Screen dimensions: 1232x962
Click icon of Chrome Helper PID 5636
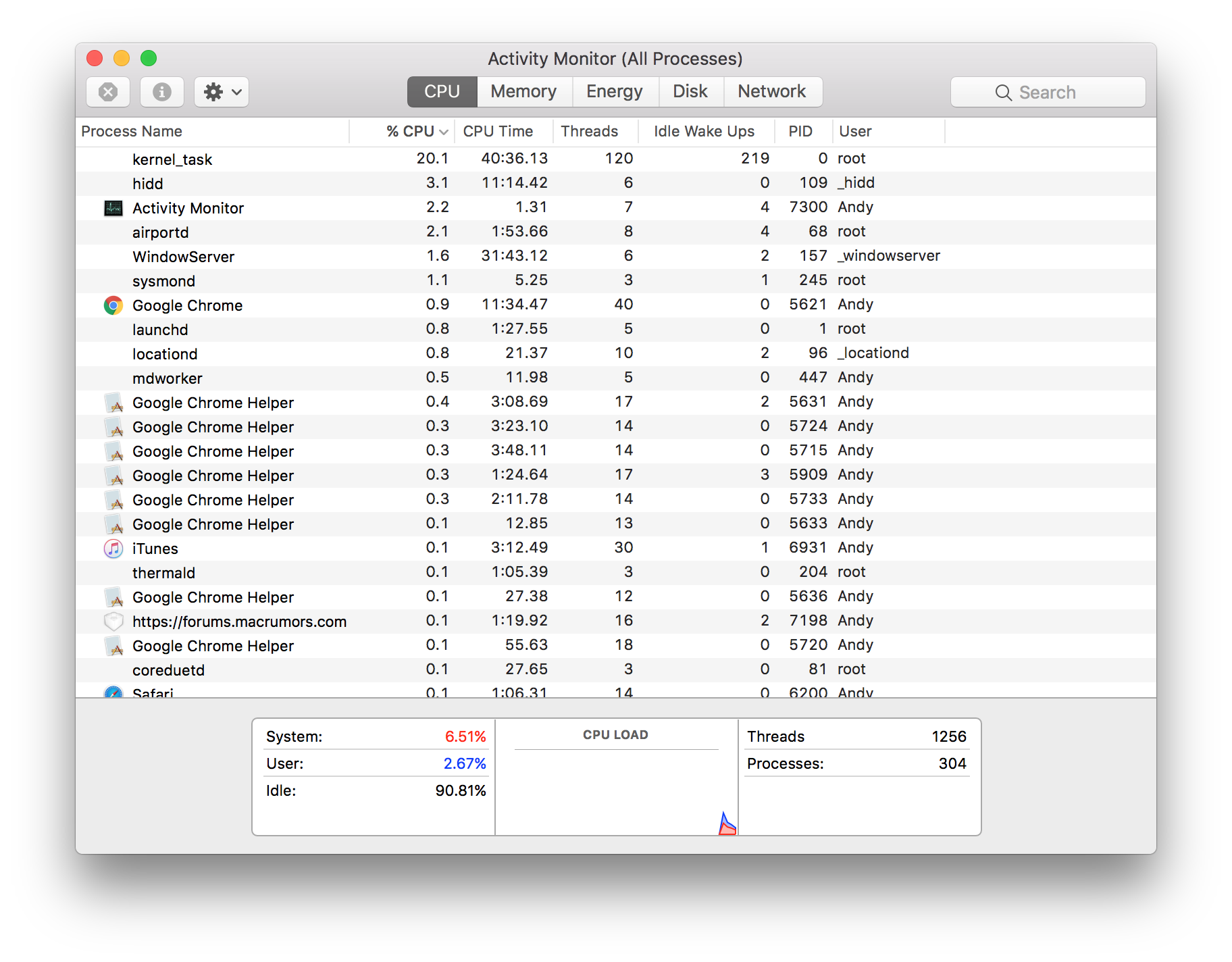click(x=113, y=597)
